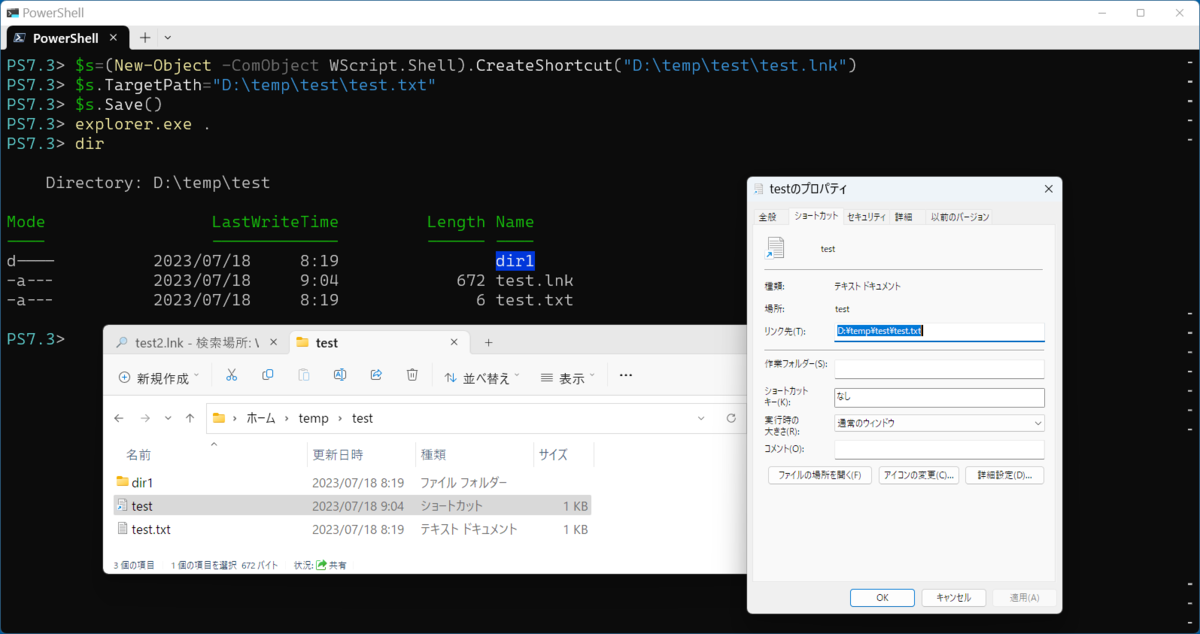Viewport: 1200px width, 634px height.
Task: Close the test tab in Explorer
Action: (x=453, y=342)
